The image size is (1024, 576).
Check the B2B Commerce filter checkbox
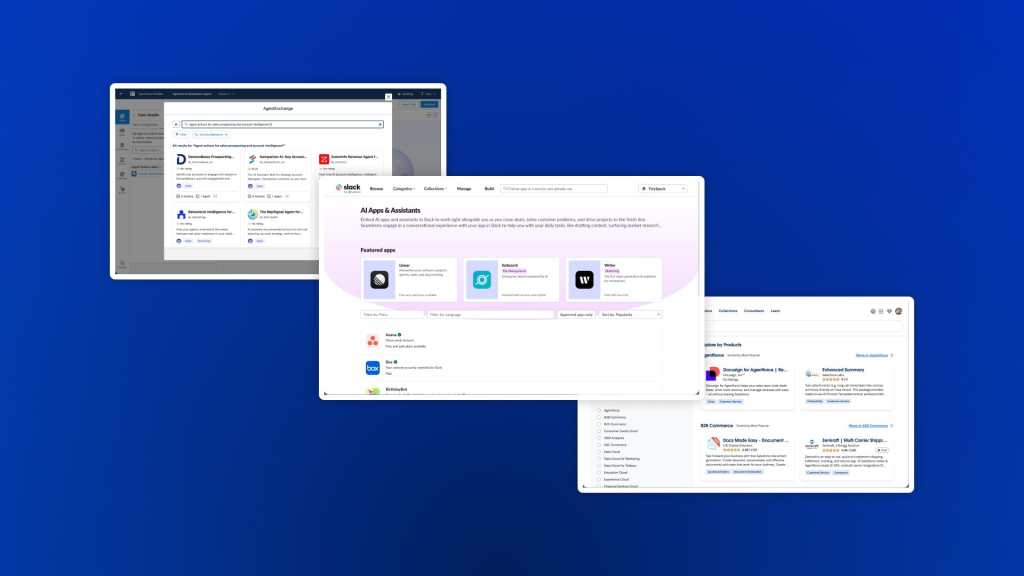598,417
